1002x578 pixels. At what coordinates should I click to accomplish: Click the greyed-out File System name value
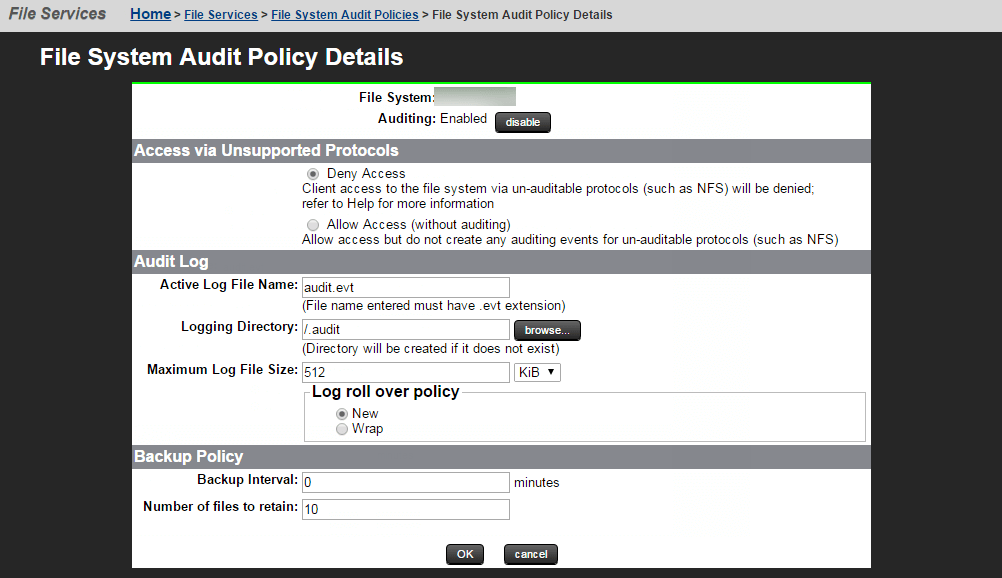tap(475, 97)
